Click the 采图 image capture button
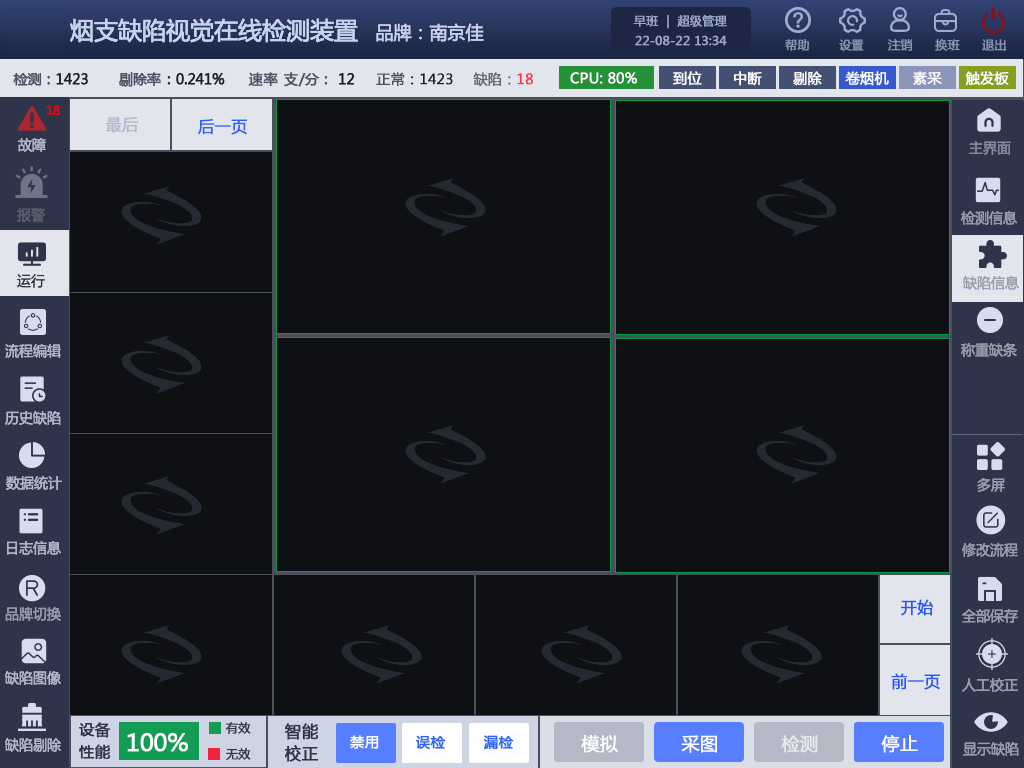Viewport: 1024px width, 768px height. 698,742
